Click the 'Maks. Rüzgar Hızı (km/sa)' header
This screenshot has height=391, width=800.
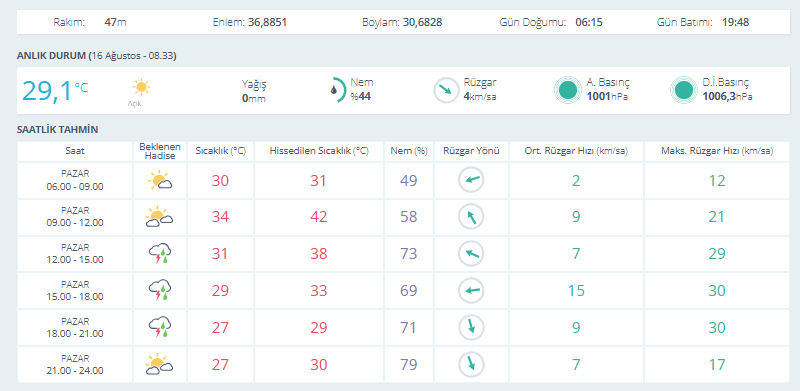717,151
